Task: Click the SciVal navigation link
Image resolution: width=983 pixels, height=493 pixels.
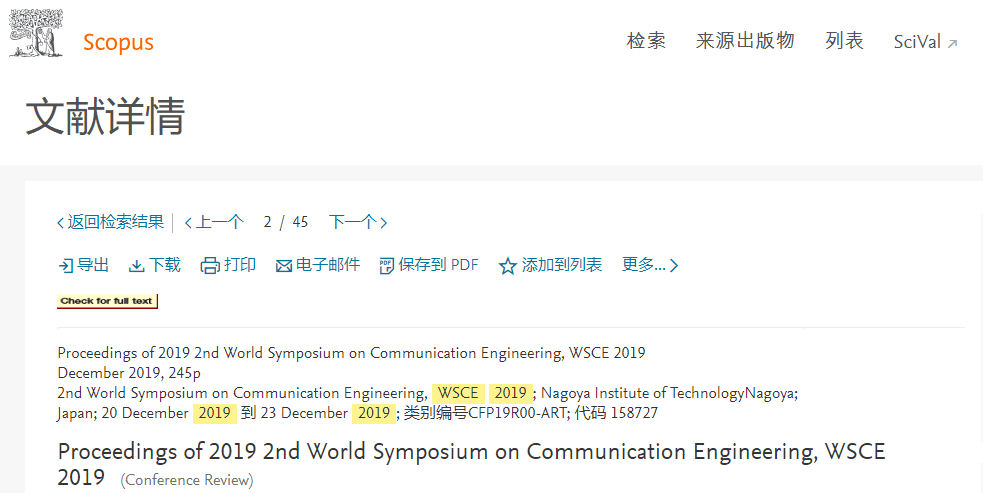Action: pyautogui.click(x=917, y=42)
